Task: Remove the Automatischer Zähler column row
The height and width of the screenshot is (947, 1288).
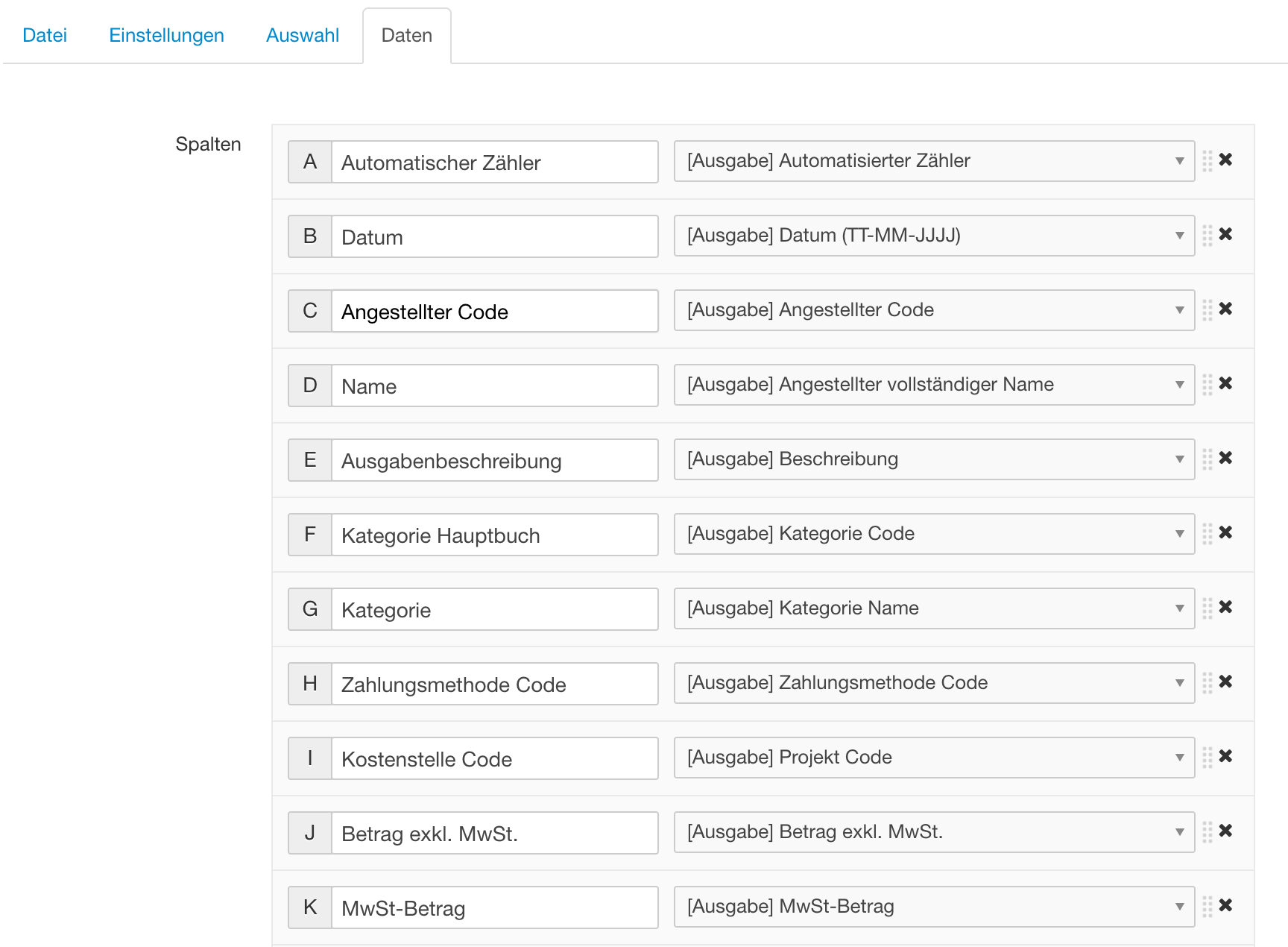Action: [x=1225, y=160]
